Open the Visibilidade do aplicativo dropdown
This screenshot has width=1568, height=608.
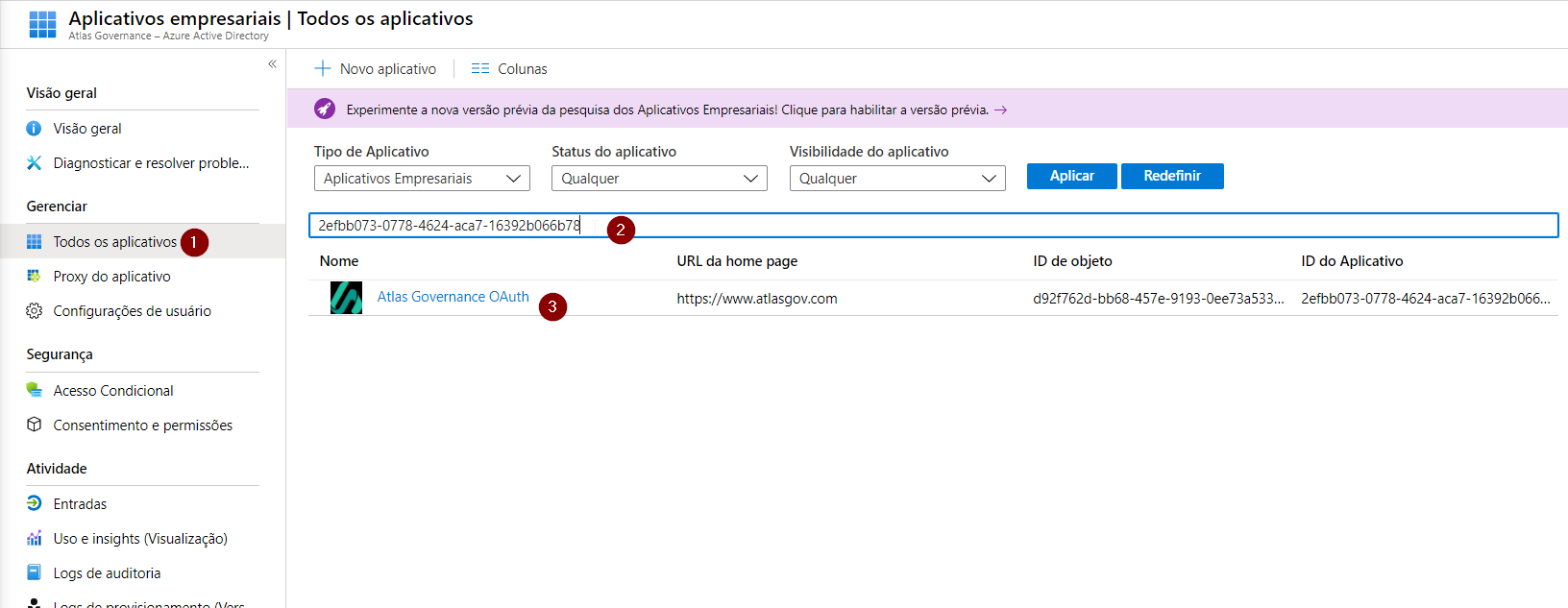pos(897,179)
